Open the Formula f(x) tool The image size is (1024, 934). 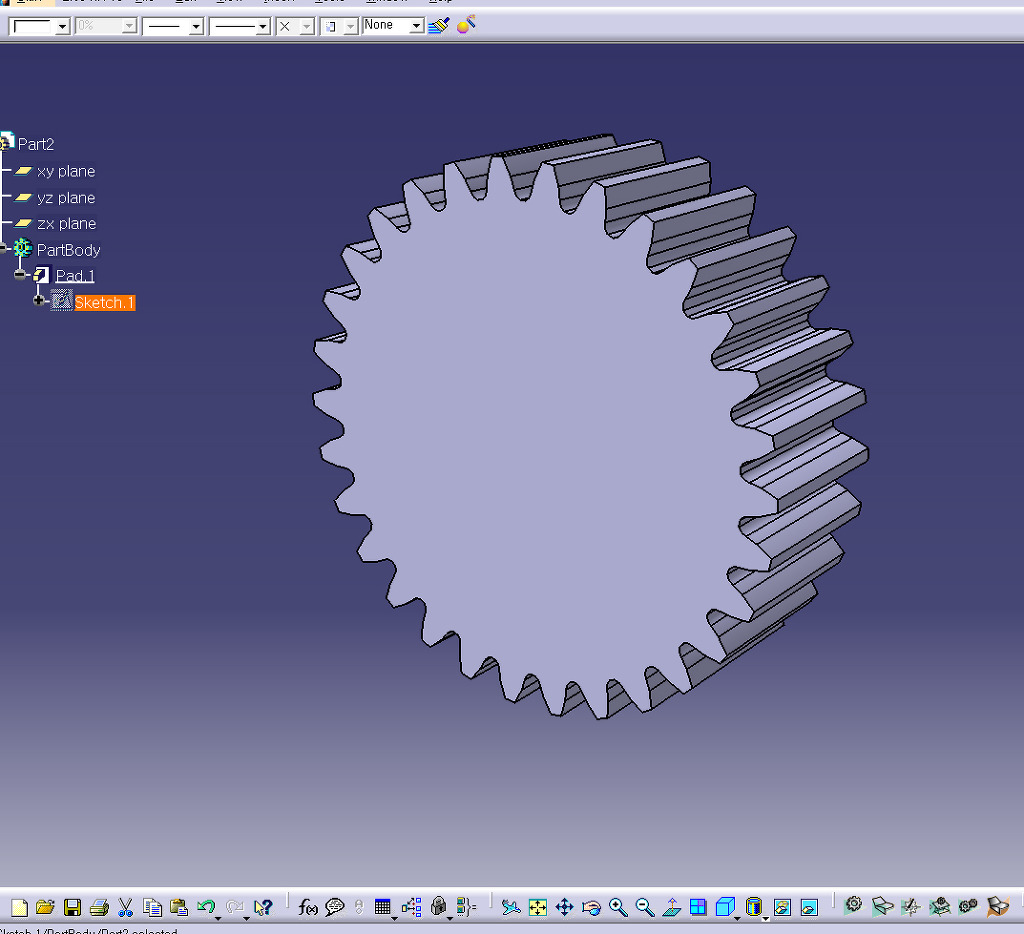[x=308, y=907]
